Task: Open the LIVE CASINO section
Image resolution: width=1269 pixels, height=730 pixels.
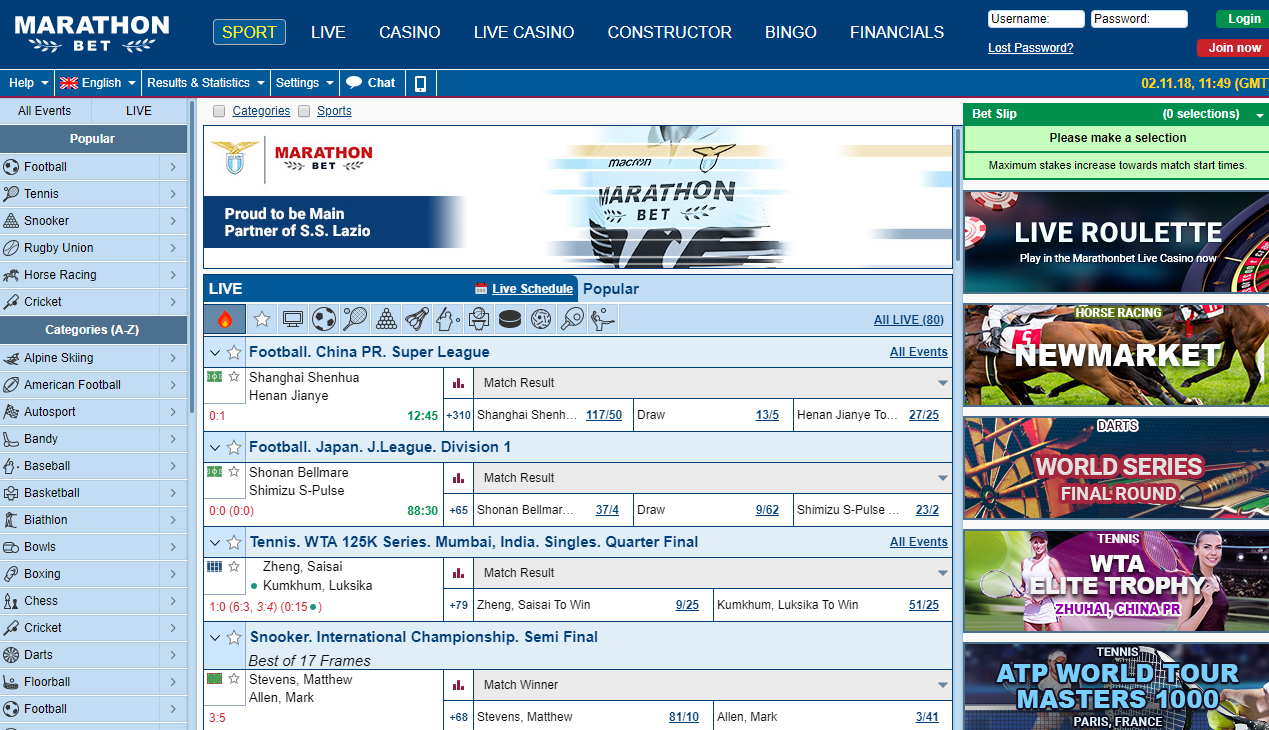Action: point(524,32)
